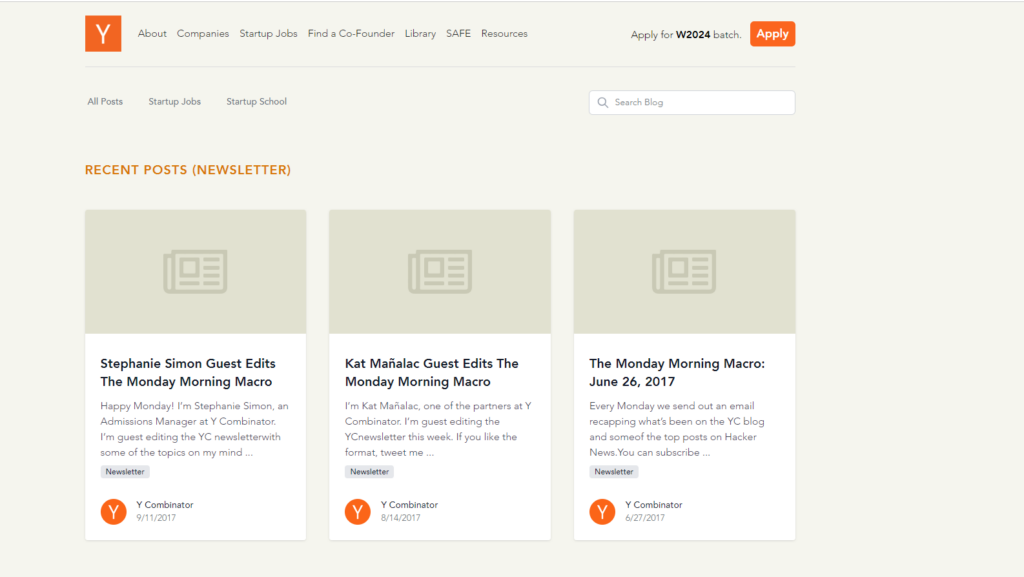
Task: Click the search magnifier icon
Action: tap(603, 102)
